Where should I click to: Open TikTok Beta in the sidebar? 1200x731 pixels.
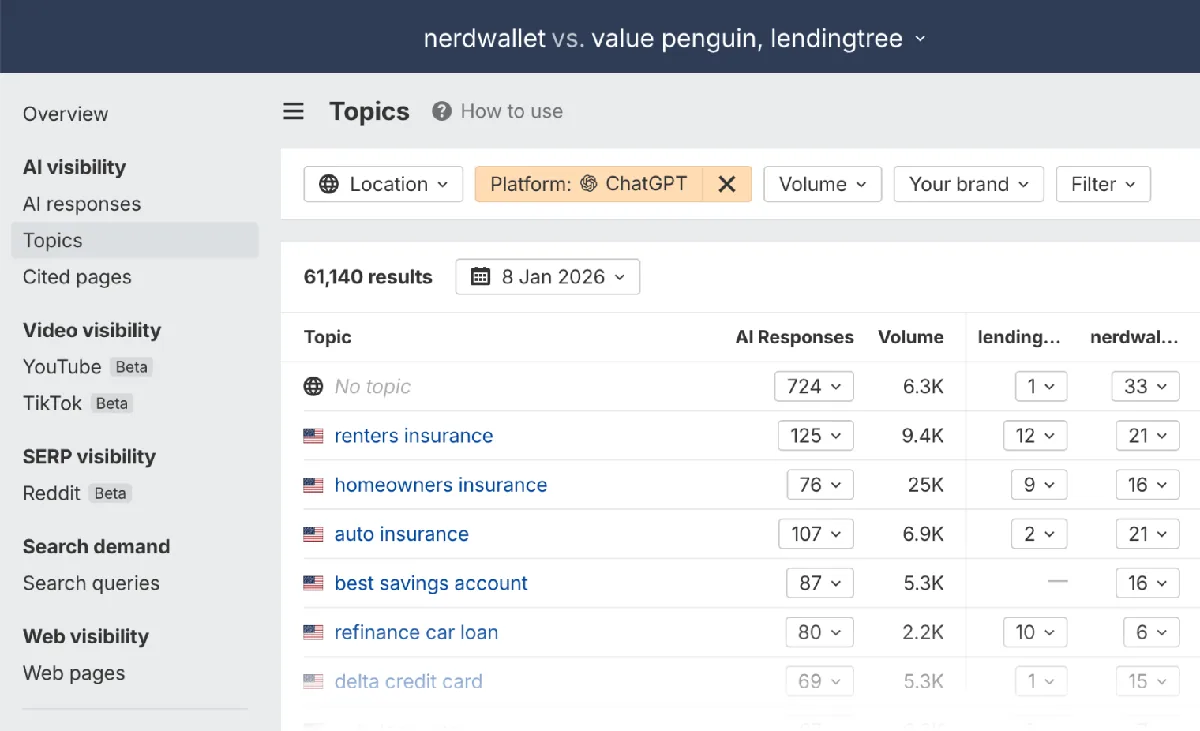tap(77, 403)
